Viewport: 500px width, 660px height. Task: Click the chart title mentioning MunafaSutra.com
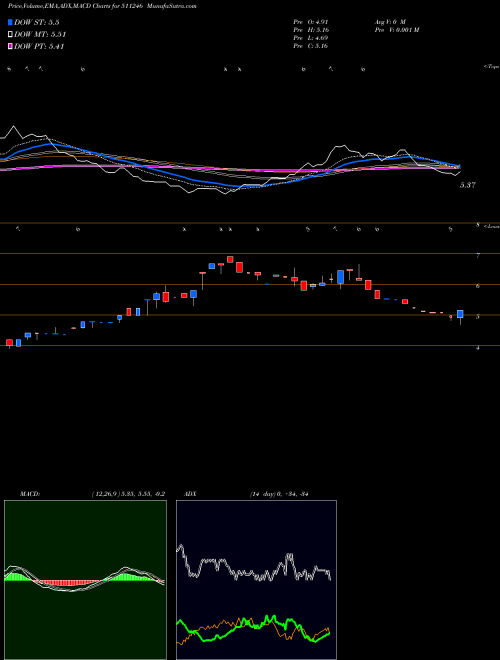[x=102, y=6]
